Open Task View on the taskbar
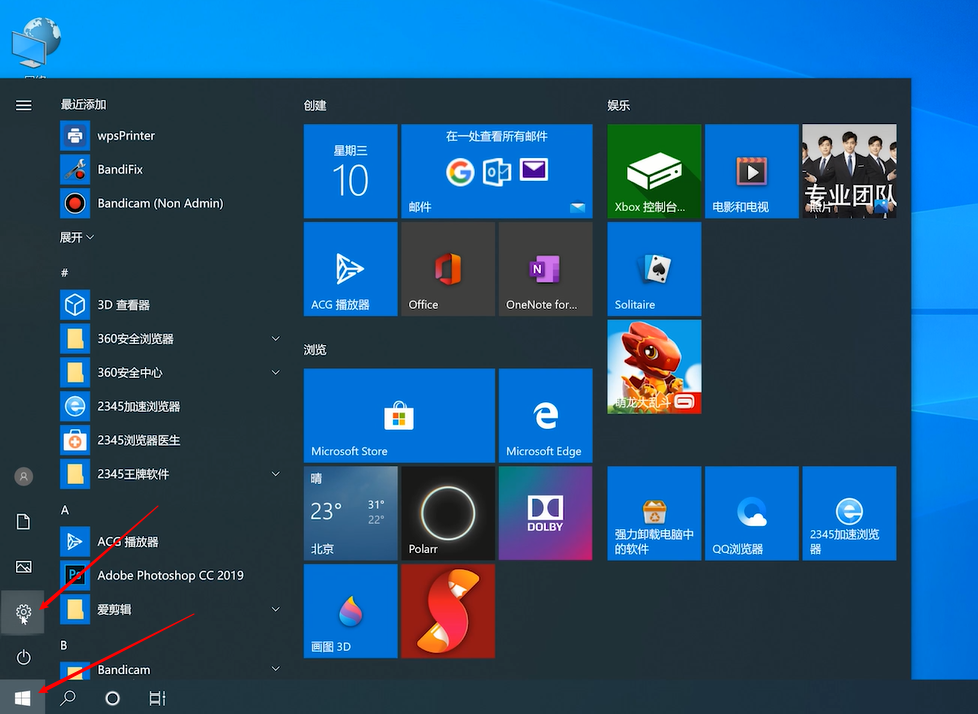Screen dimensions: 978x714 (157, 698)
